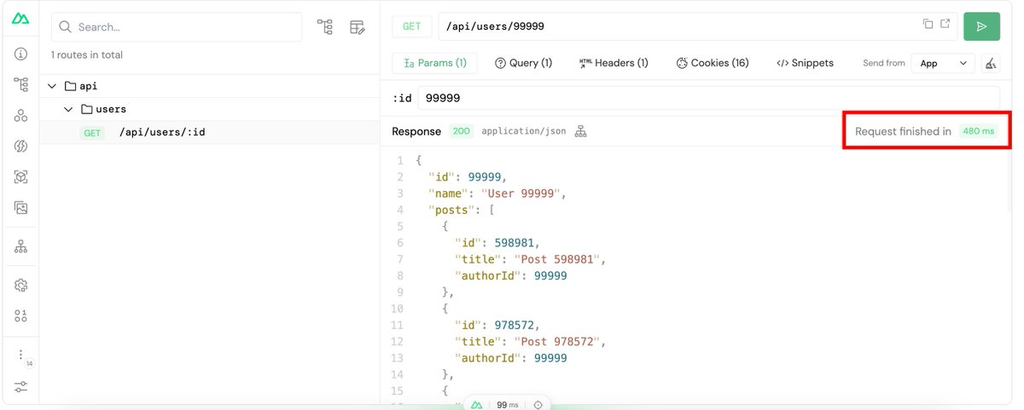The height and width of the screenshot is (410, 1024).
Task: Click the folder icon of api
Action: pyautogui.click(x=70, y=86)
